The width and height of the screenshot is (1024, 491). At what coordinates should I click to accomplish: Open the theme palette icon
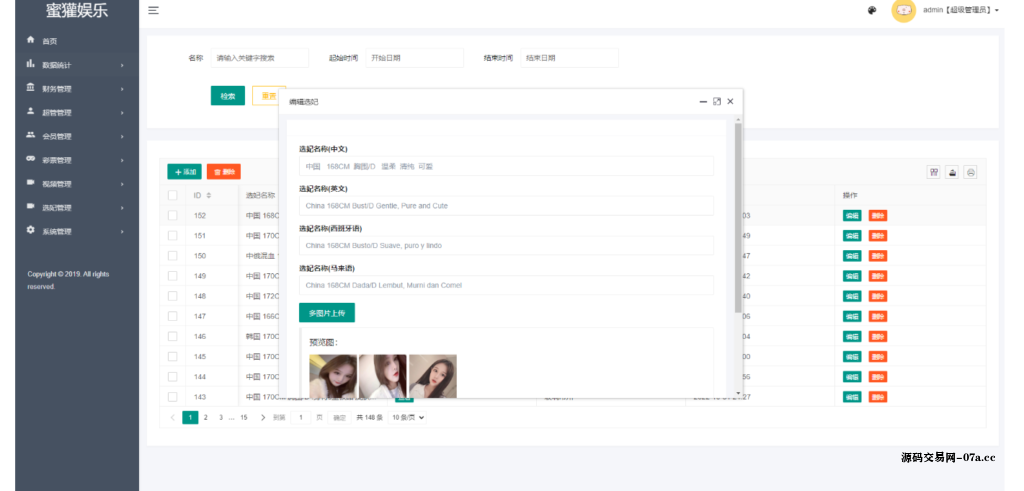tap(872, 11)
